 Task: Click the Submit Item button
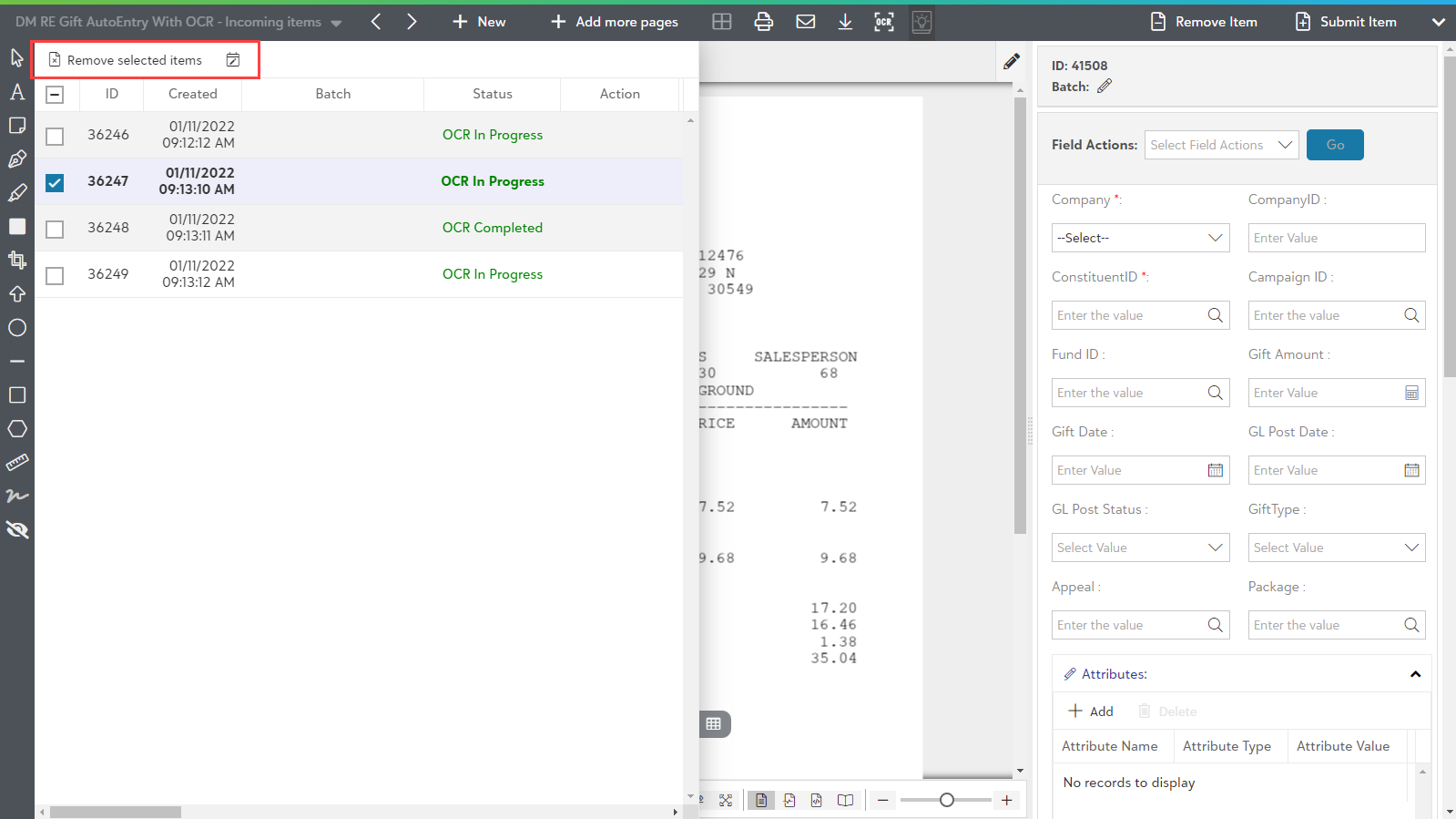click(x=1346, y=22)
